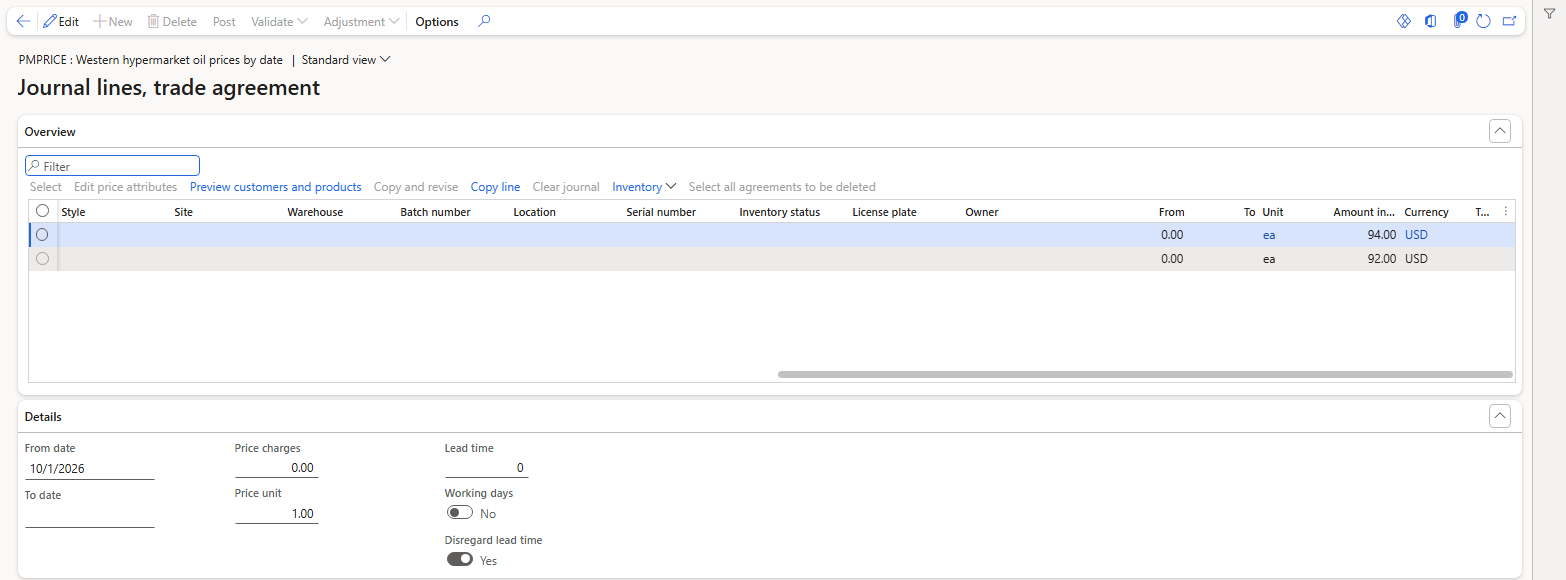Image resolution: width=1566 pixels, height=580 pixels.
Task: Click the grid's horizontal scrollbar
Action: pos(1145,375)
